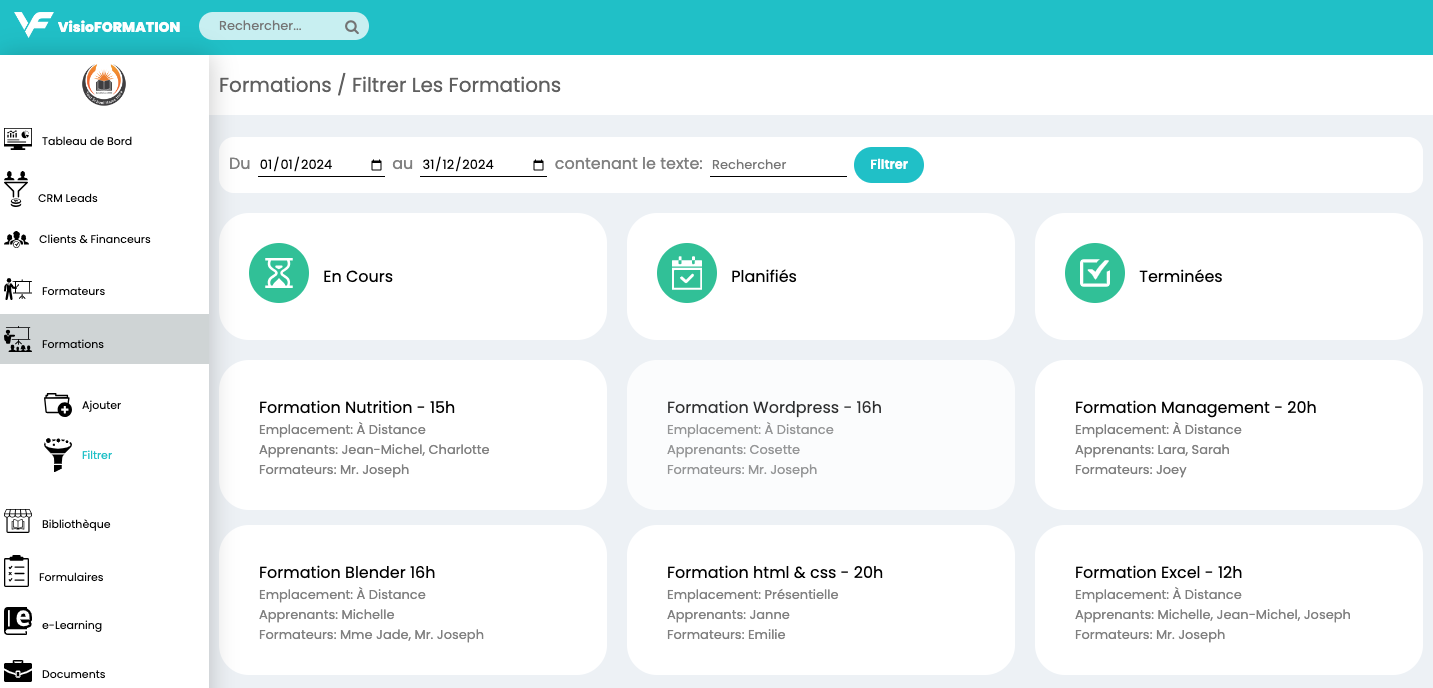Screen dimensions: 1433x688
Task: Click 'Formateurs: Joey' text
Action: [x=1131, y=470]
